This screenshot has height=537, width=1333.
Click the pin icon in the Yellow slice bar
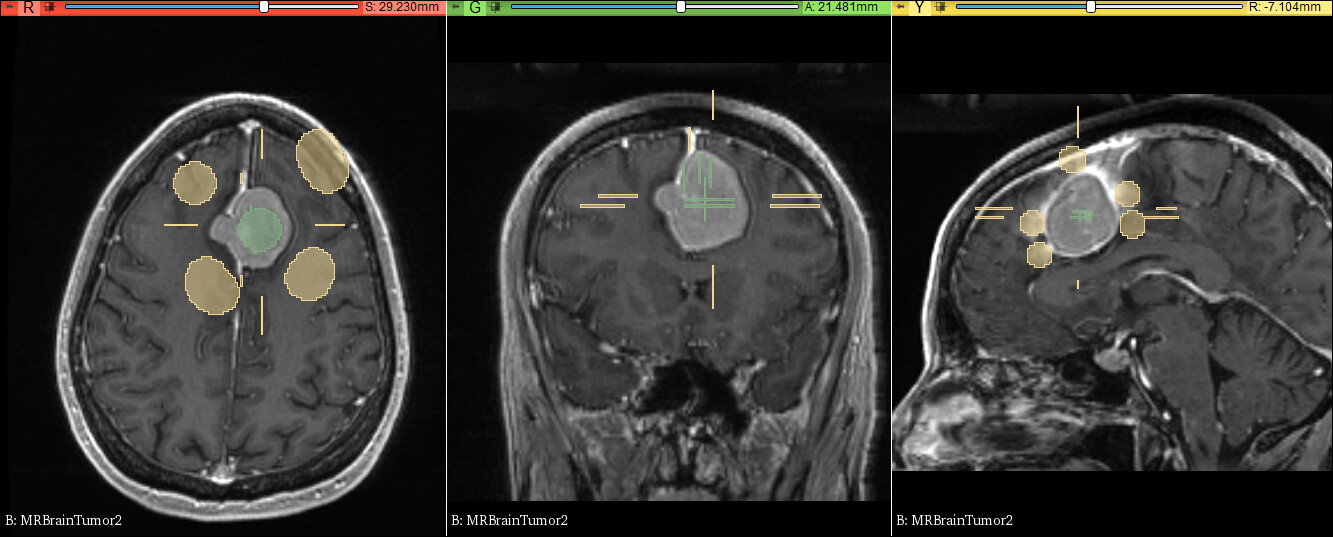[x=900, y=7]
